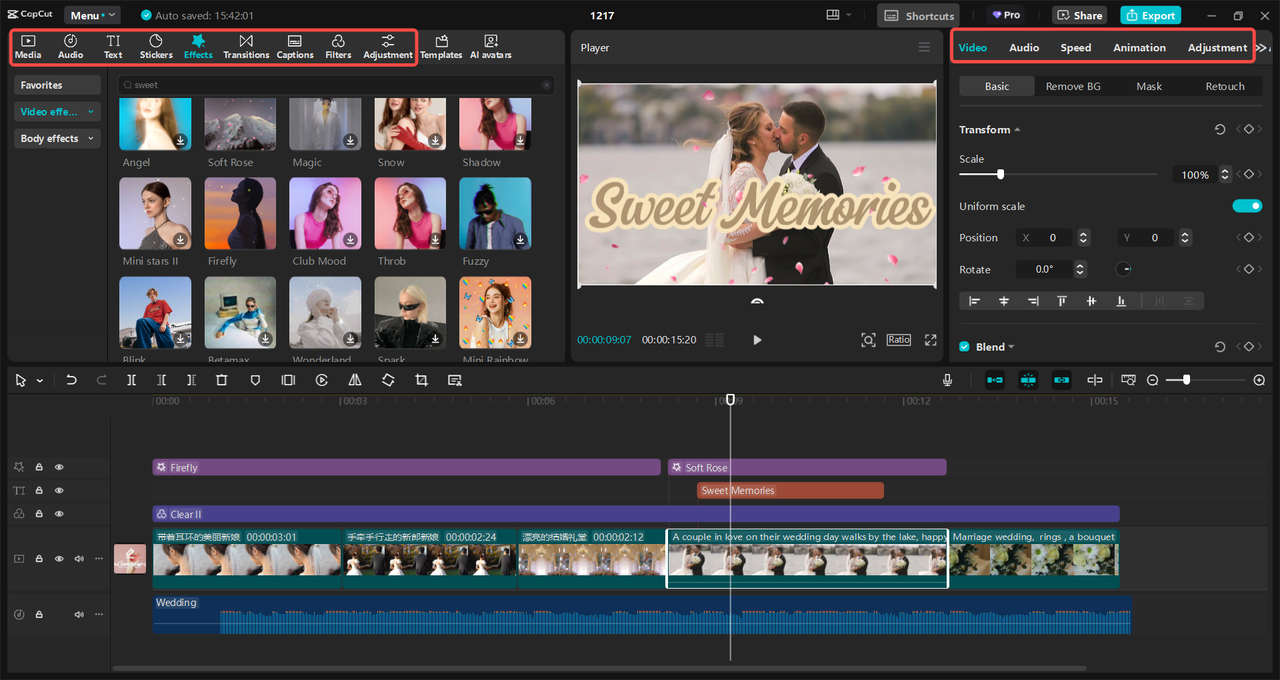Open the select tool mode dropdown arrow

pos(40,381)
